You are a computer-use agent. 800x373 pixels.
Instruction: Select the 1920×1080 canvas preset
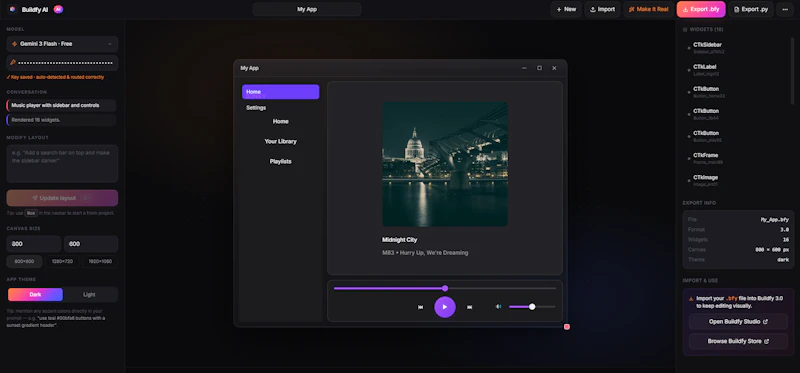(100, 261)
